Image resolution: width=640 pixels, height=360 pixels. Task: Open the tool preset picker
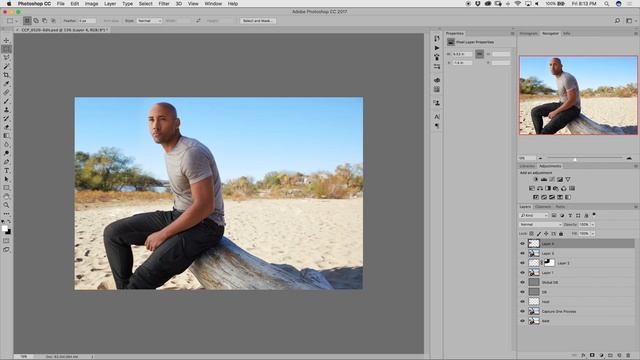pos(11,20)
